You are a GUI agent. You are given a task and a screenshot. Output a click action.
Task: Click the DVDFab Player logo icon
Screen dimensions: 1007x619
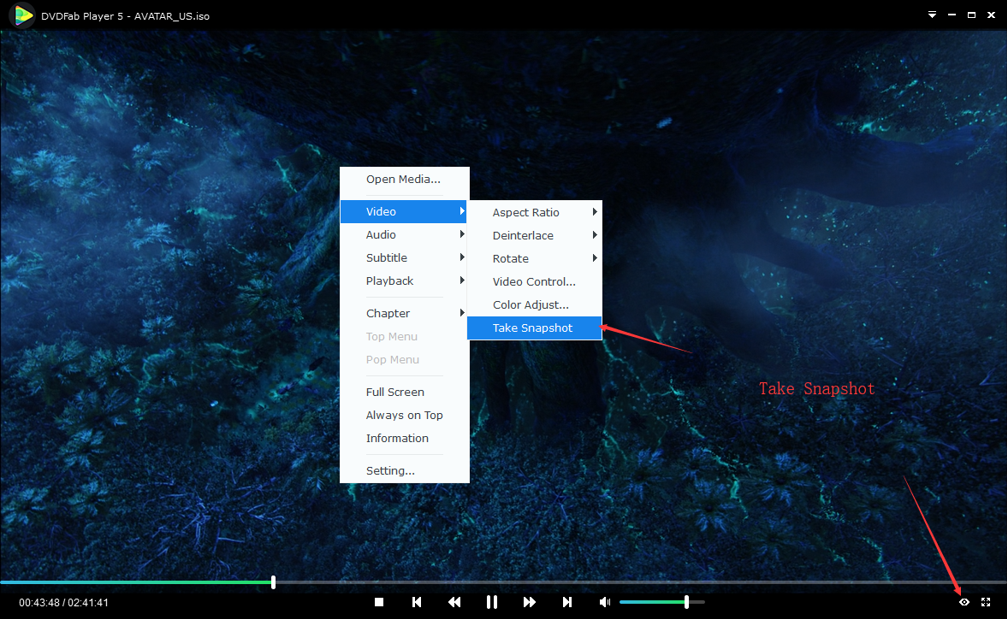(x=23, y=15)
